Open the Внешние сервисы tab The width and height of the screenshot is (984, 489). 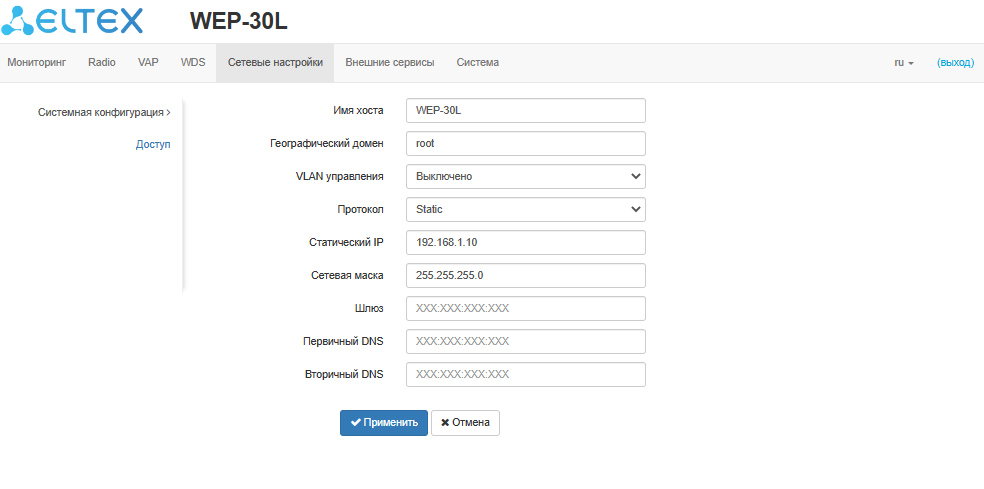[x=390, y=62]
